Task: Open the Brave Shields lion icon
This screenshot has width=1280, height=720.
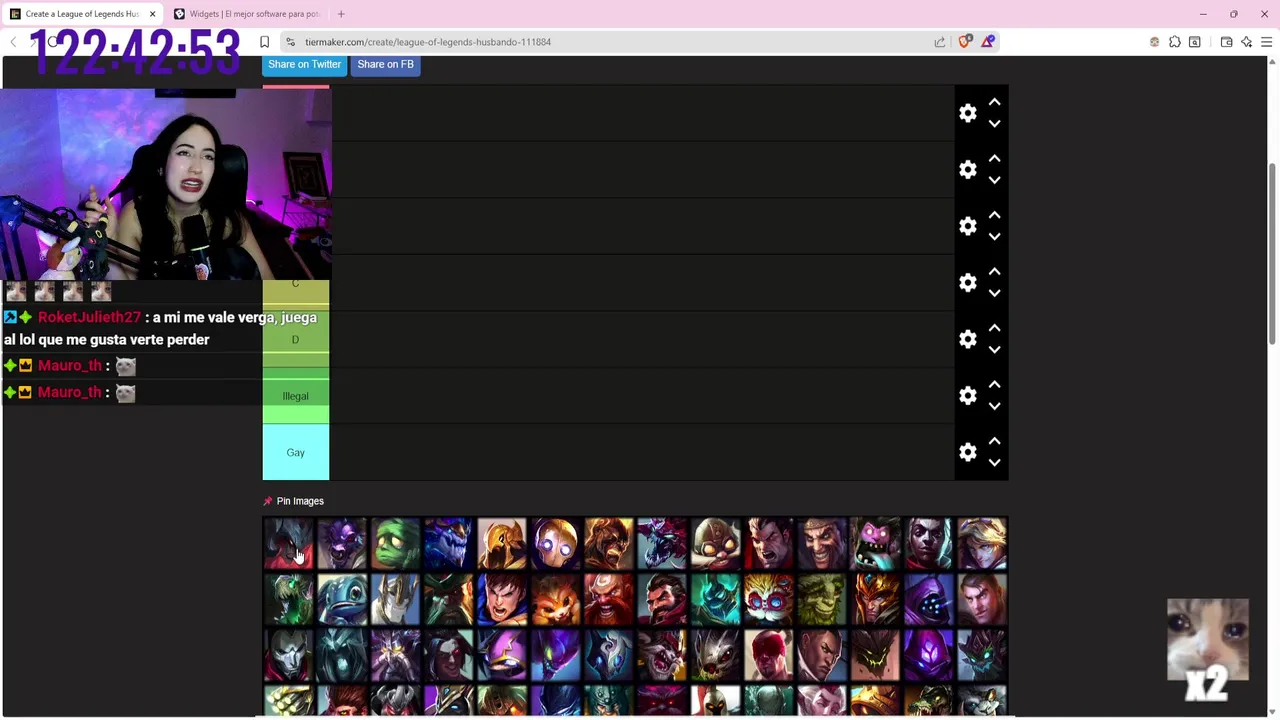Action: (965, 42)
